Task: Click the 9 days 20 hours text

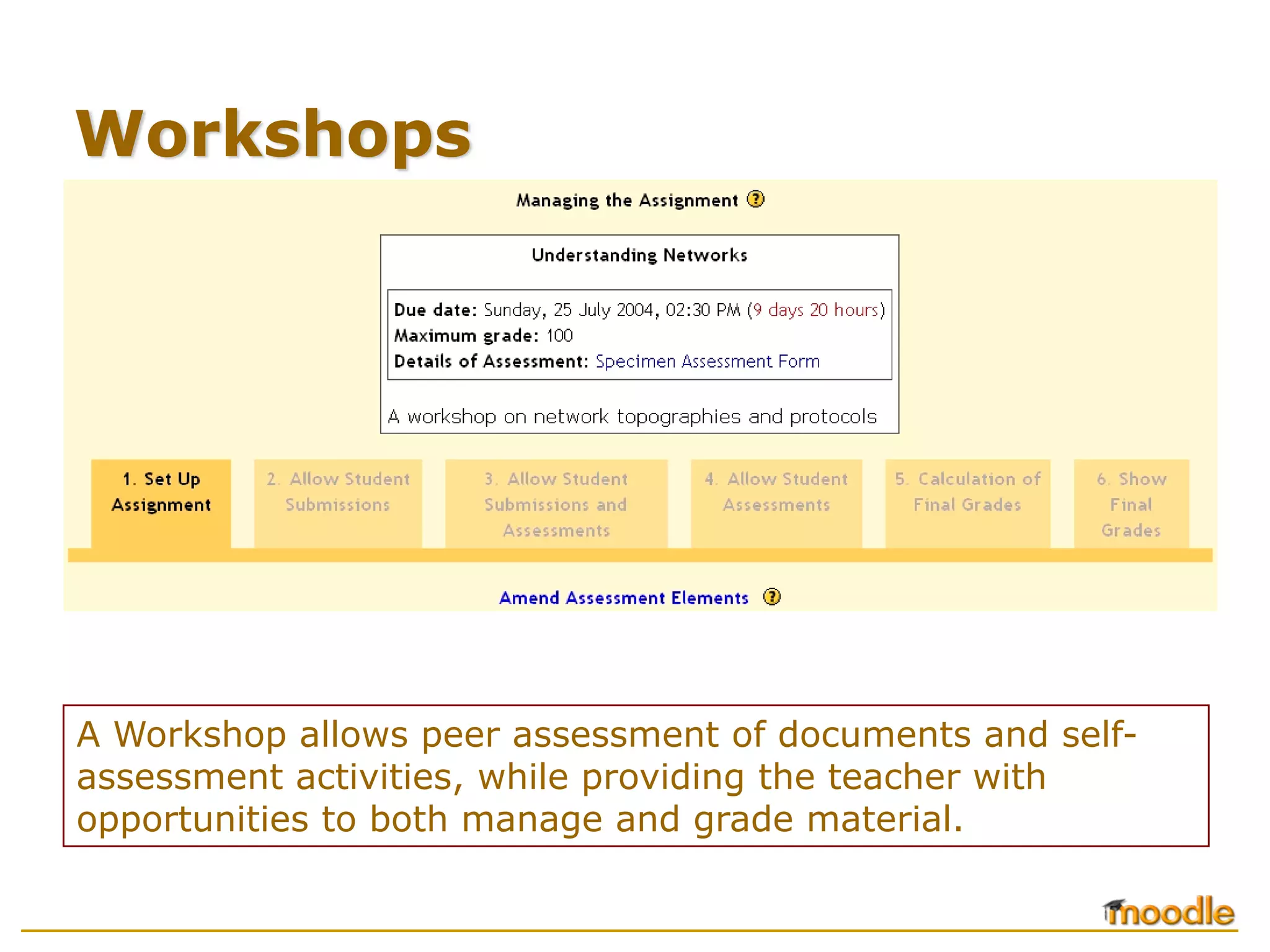Action: click(x=816, y=310)
